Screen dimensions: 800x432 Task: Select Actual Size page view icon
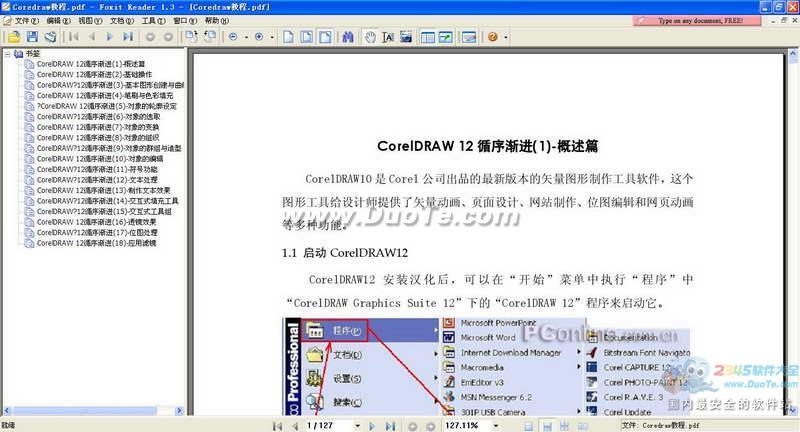[288, 37]
